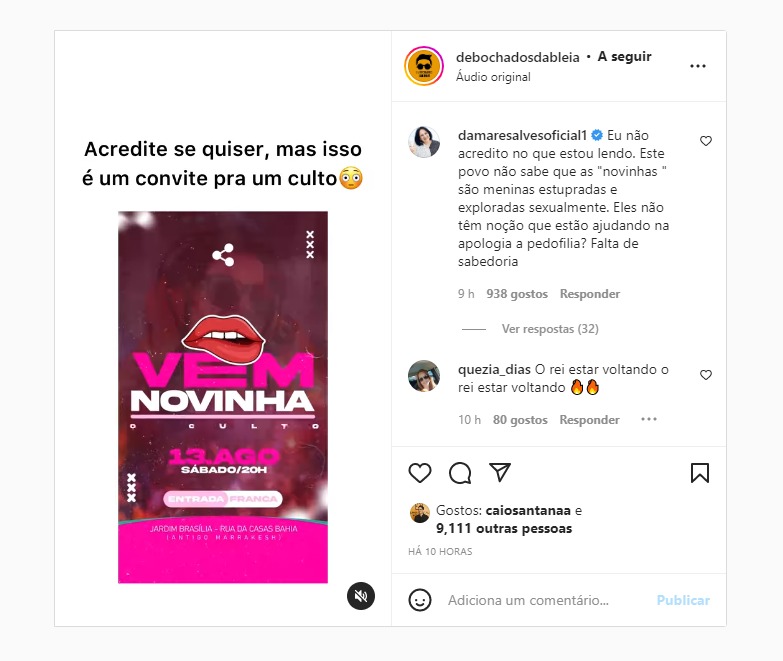783x661 pixels.
Task: Unmute the video audio
Action: point(361,596)
